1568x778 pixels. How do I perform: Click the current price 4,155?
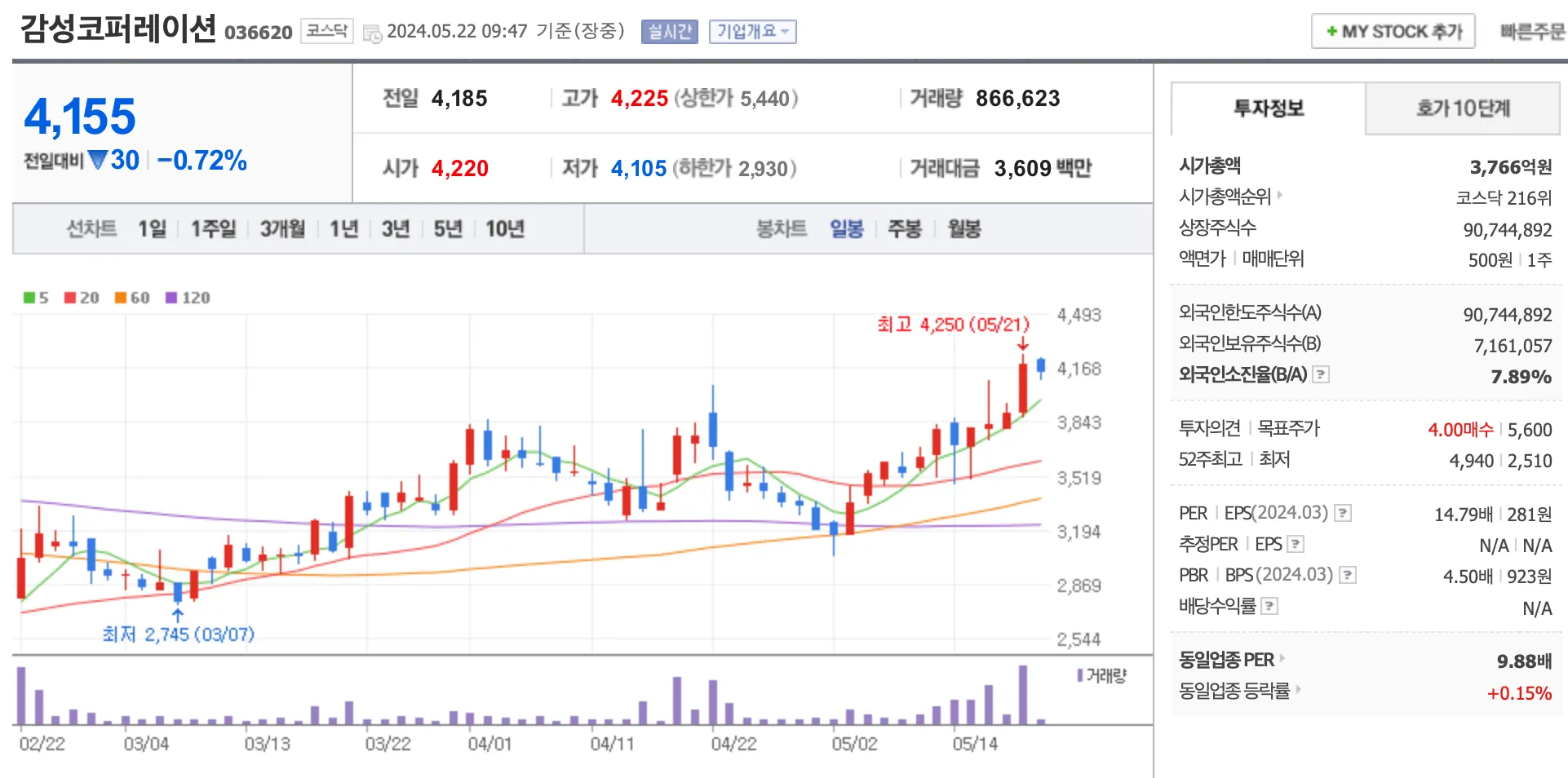click(x=80, y=117)
